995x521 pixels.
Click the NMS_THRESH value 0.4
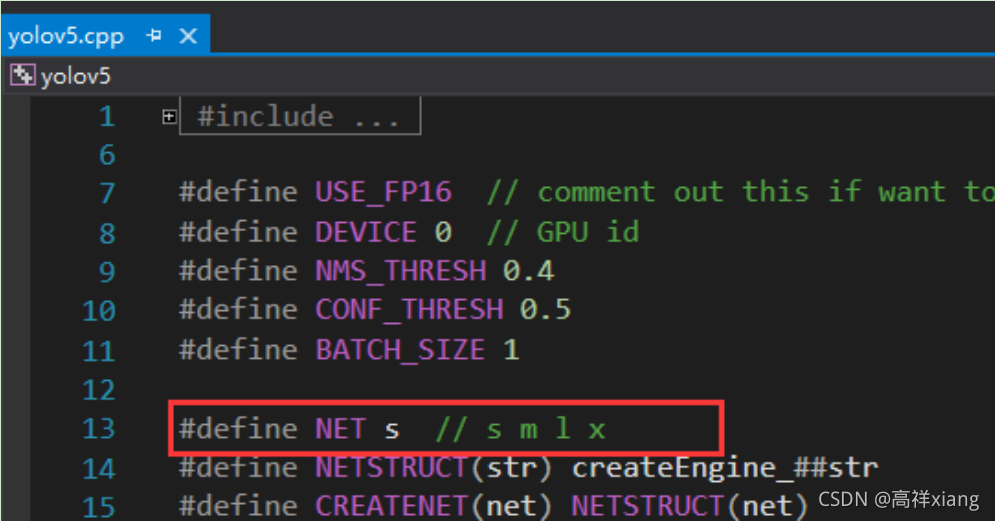point(529,271)
